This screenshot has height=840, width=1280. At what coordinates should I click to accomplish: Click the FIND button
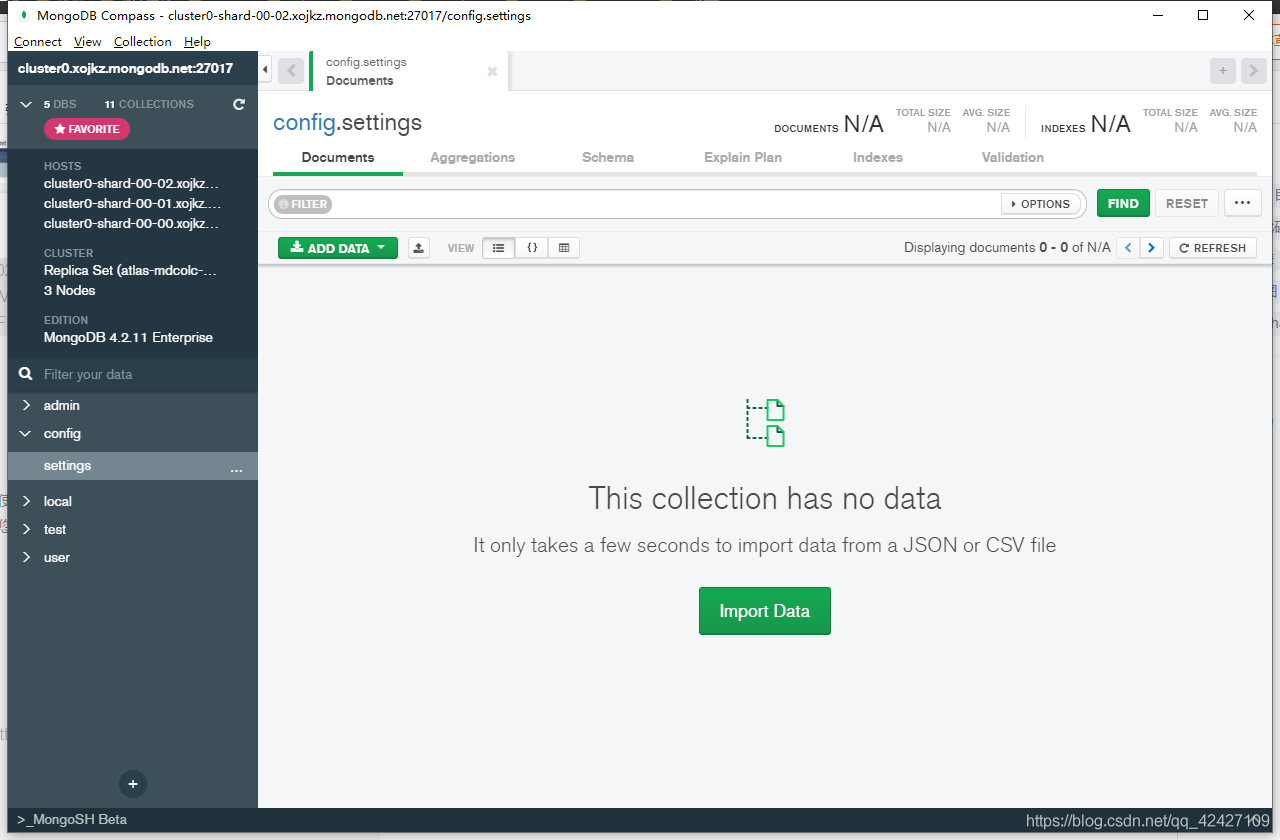tap(1123, 203)
